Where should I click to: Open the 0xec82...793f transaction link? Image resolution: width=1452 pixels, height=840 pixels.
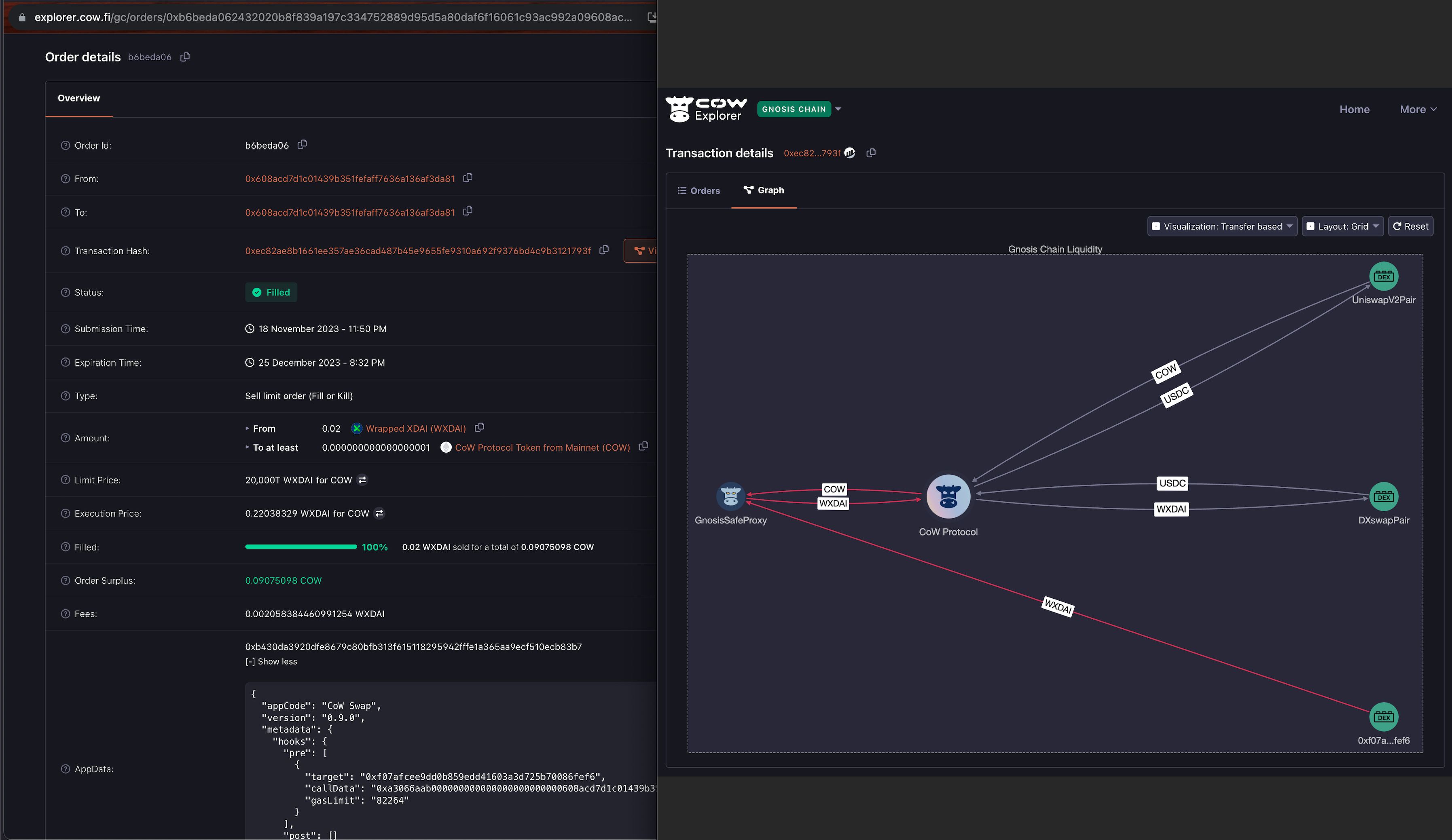point(812,153)
